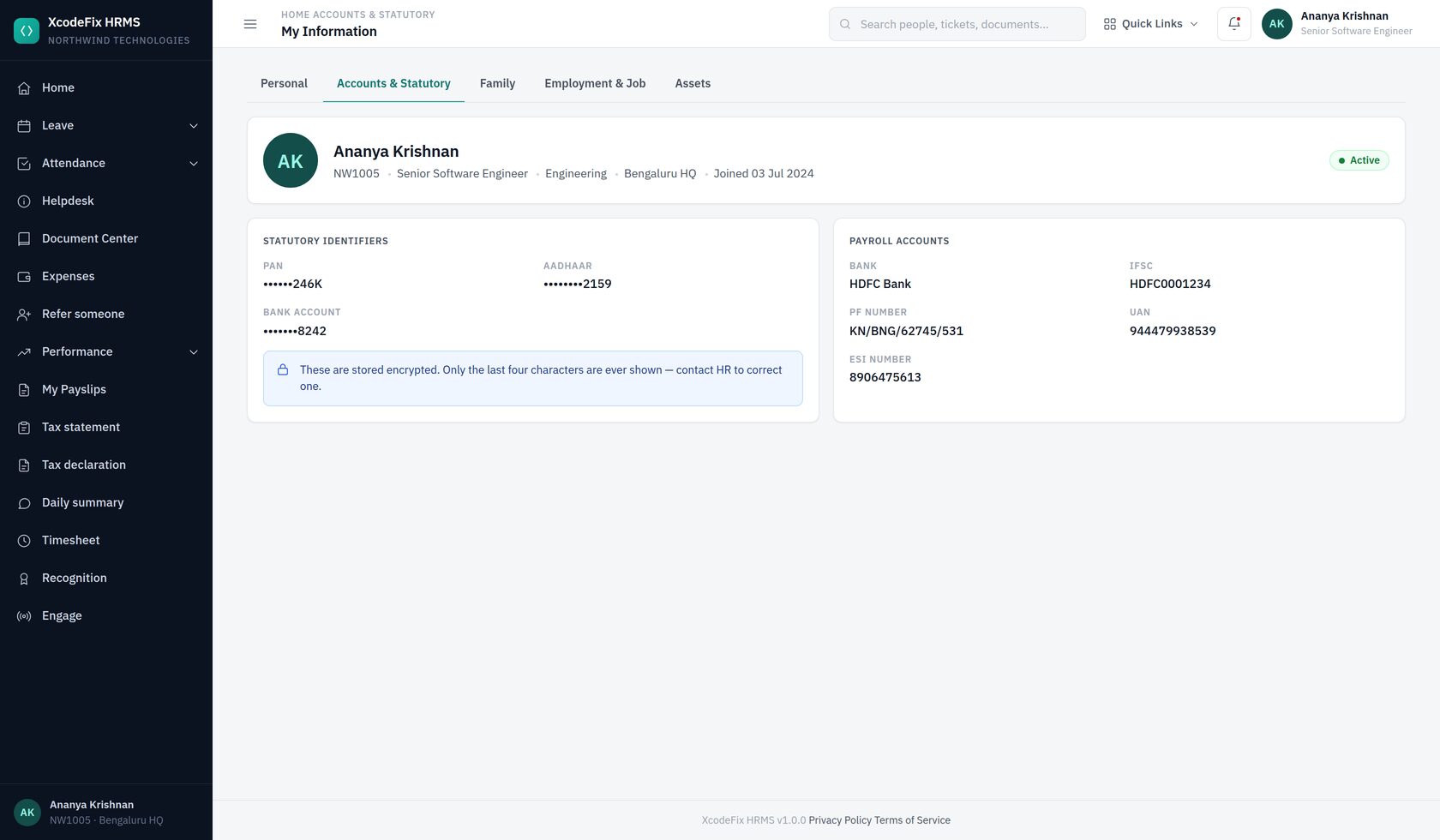This screenshot has width=1440, height=840.
Task: Click the masked bank account ending 8242
Action: [x=295, y=331]
